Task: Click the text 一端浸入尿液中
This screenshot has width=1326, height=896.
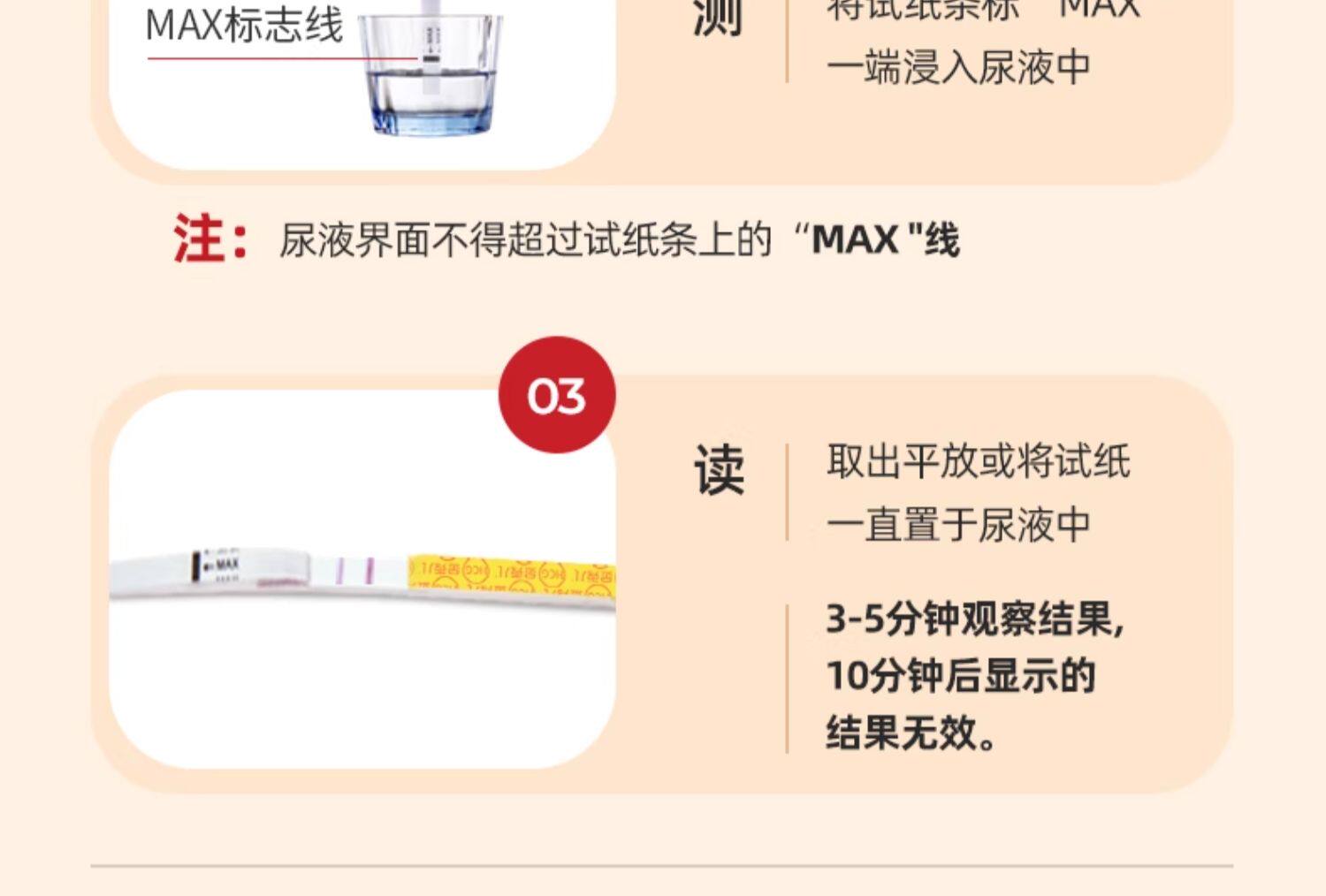Action: click(x=959, y=67)
